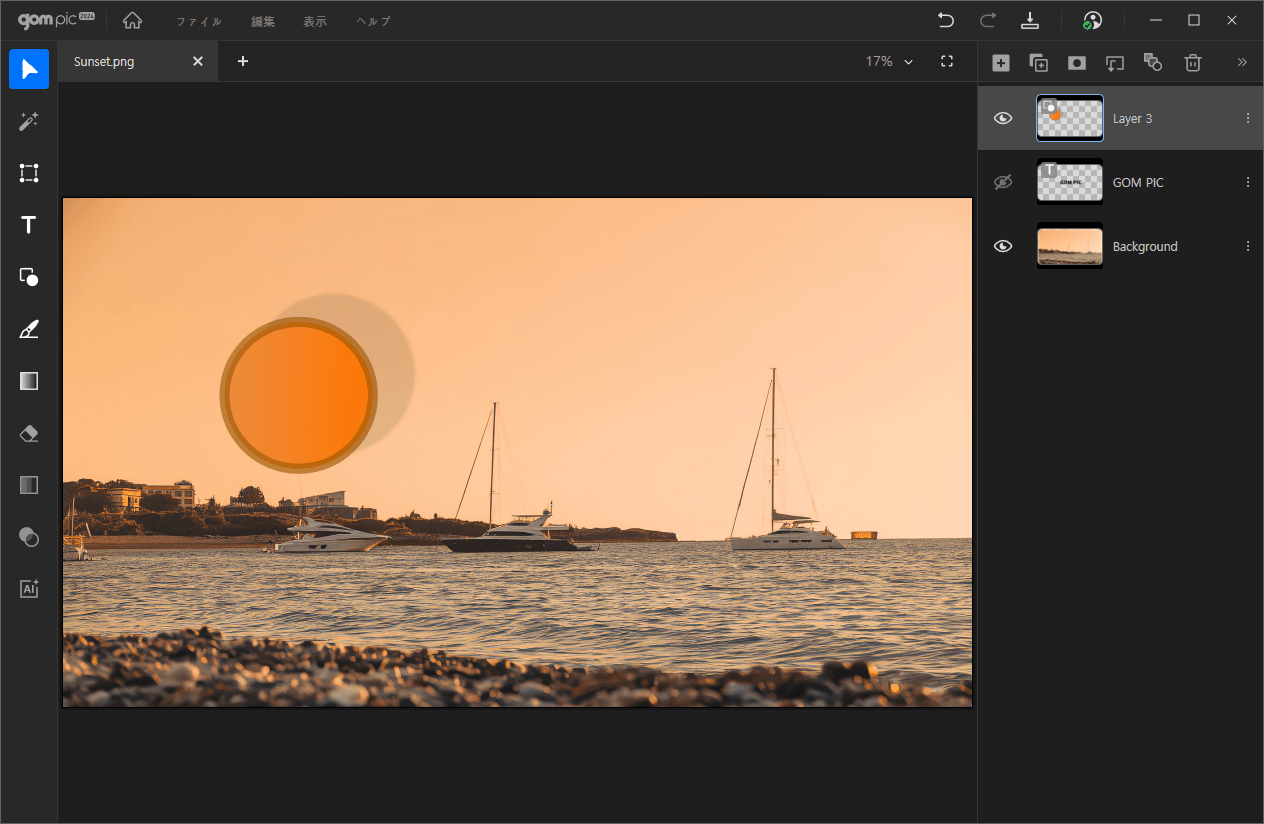
Task: Click the Undo arrow
Action: click(x=945, y=20)
